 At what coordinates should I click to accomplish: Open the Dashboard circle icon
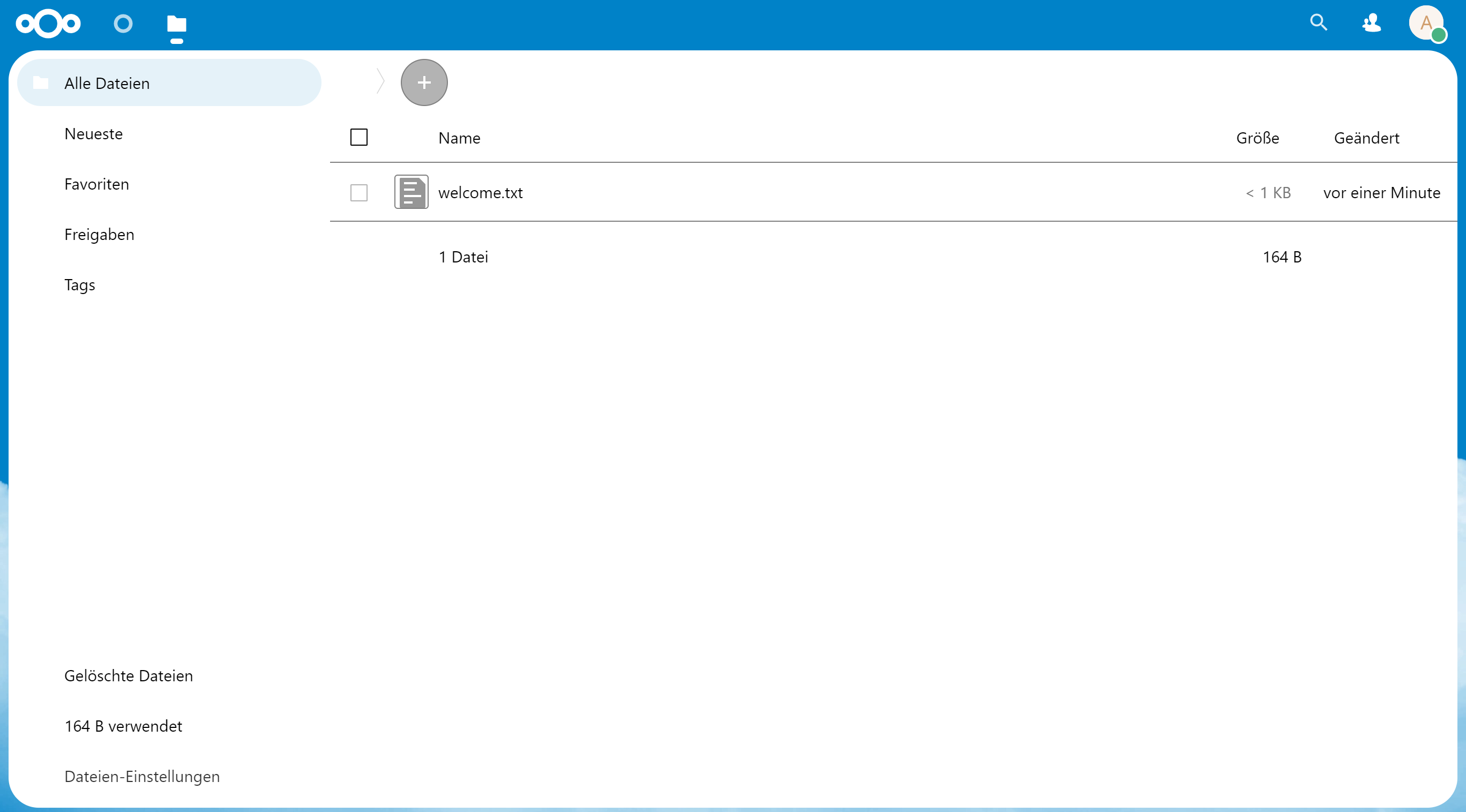point(123,24)
